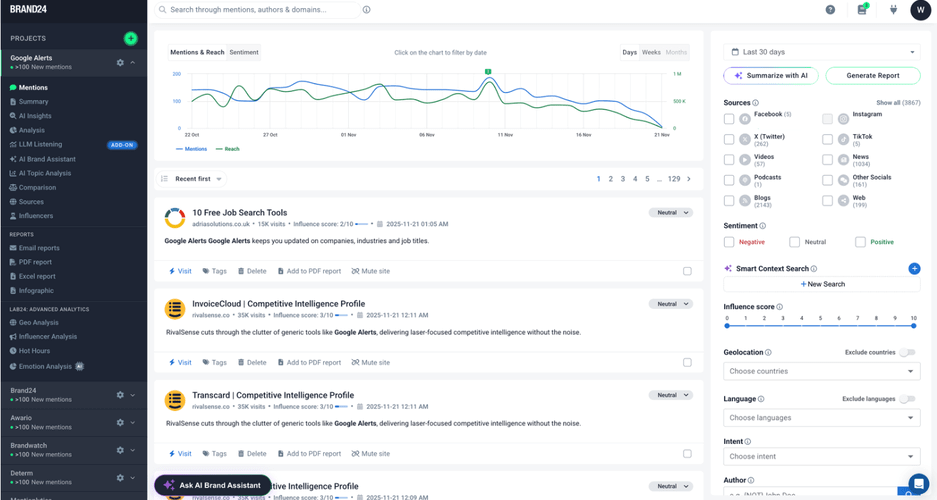Open Google Alerts project settings gear

point(120,62)
